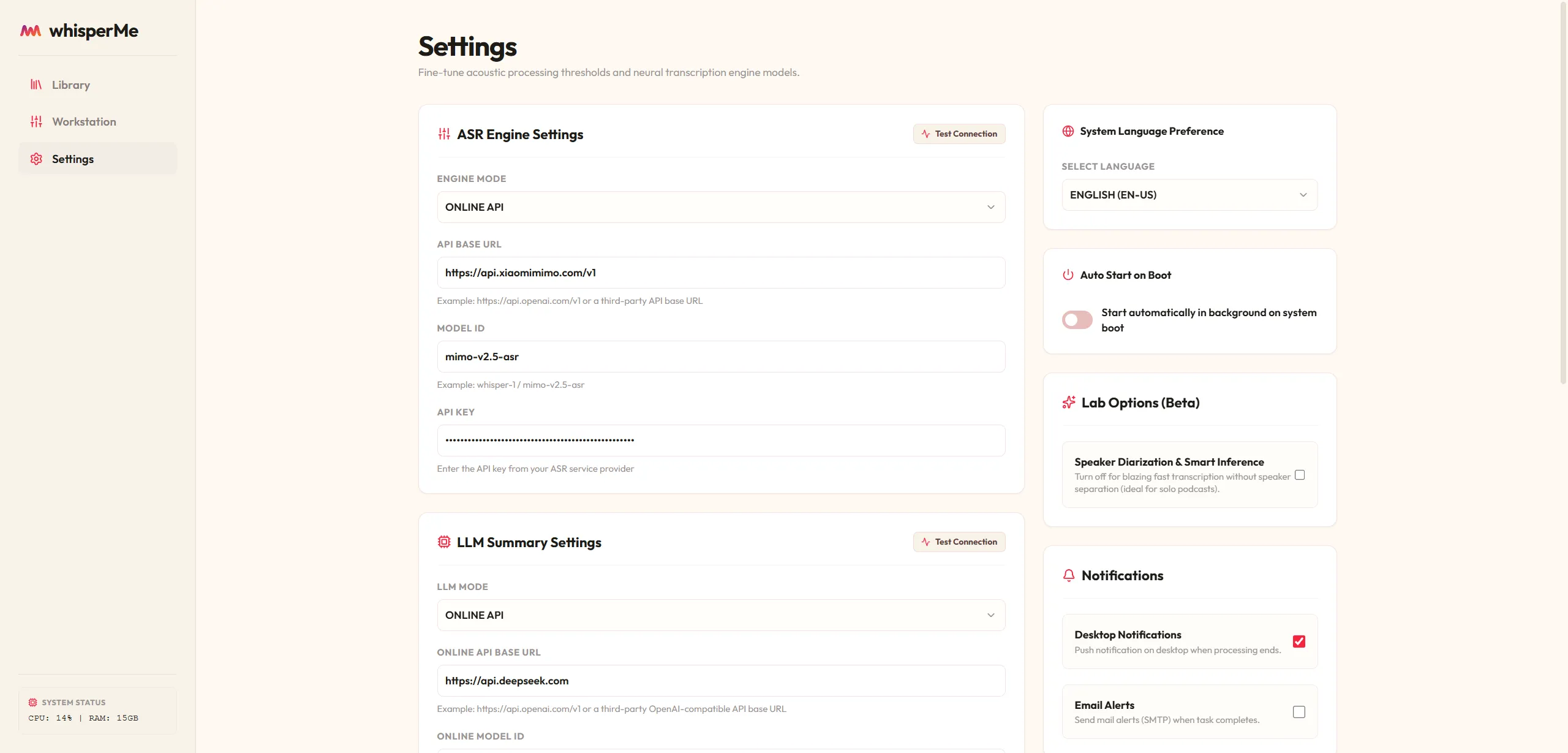Click the Library books icon in sidebar
Image resolution: width=1568 pixels, height=753 pixels.
[x=36, y=85]
